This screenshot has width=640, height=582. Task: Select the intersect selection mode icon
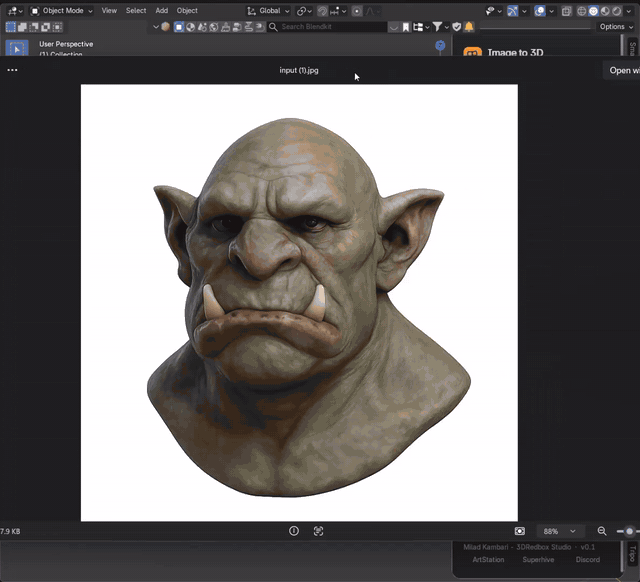tap(57, 27)
